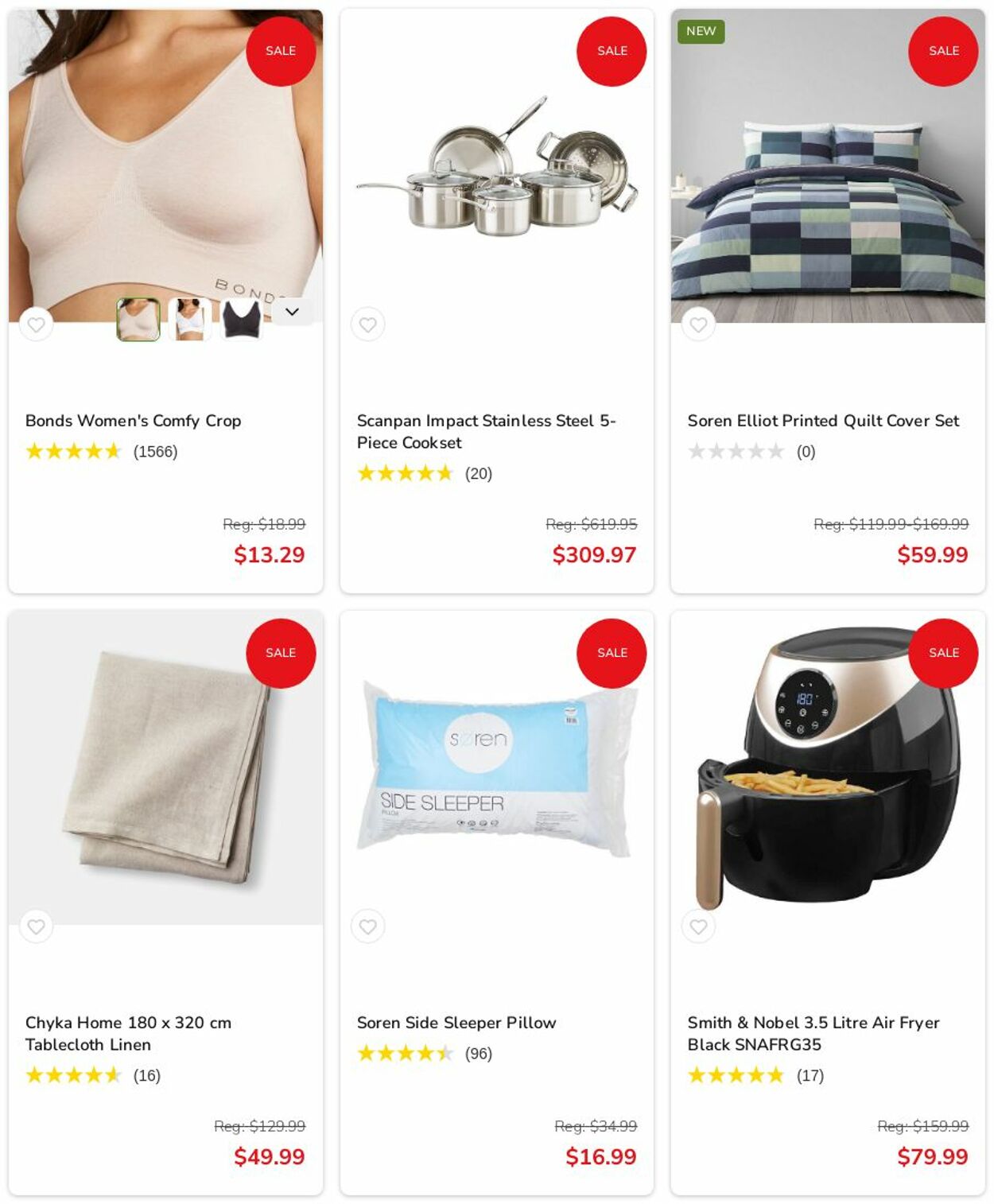Click the NEW badge on quilt cover

[x=701, y=31]
